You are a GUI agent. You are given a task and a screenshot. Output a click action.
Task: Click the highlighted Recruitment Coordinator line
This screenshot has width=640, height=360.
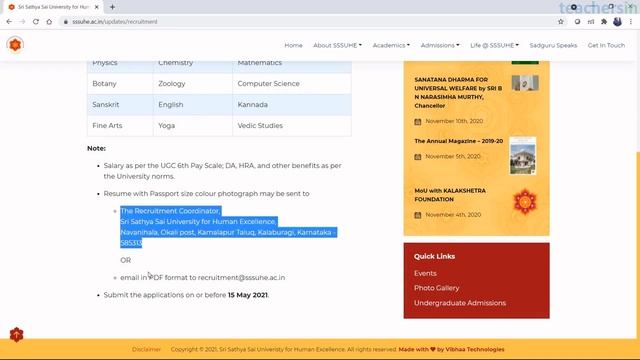170,211
